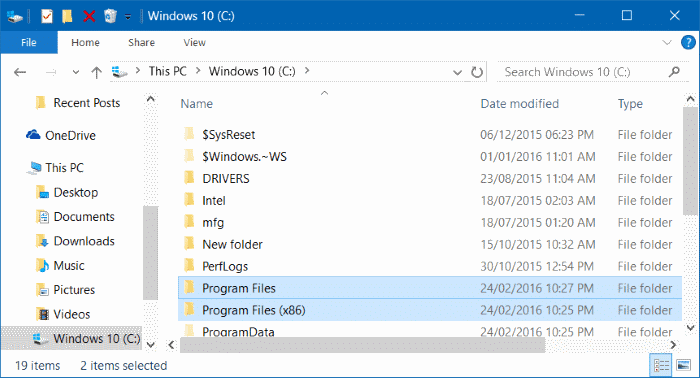
Task: Click the Recycle Bin icon in quick access toolbar
Action: 110,17
